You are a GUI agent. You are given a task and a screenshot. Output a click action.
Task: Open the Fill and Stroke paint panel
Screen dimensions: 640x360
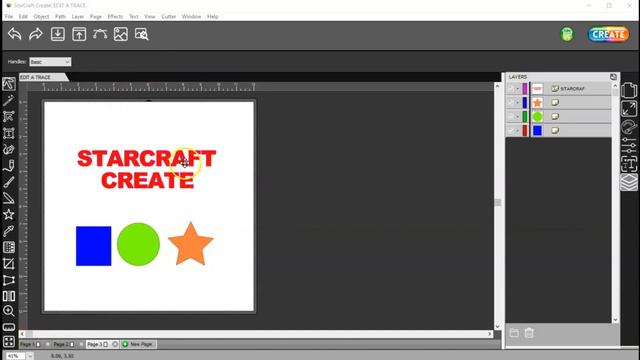pyautogui.click(x=629, y=127)
